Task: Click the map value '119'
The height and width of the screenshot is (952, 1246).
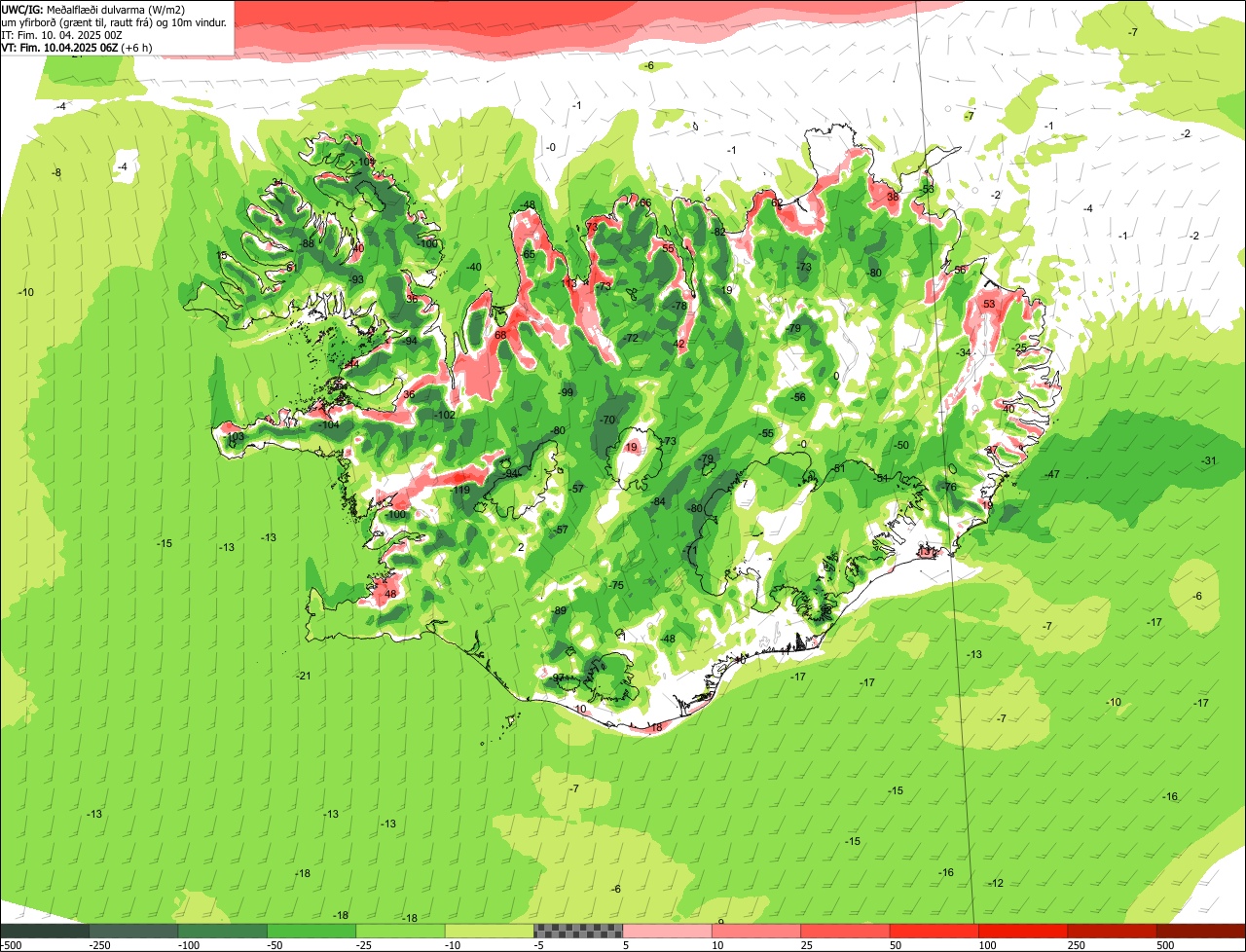Action: [x=461, y=490]
